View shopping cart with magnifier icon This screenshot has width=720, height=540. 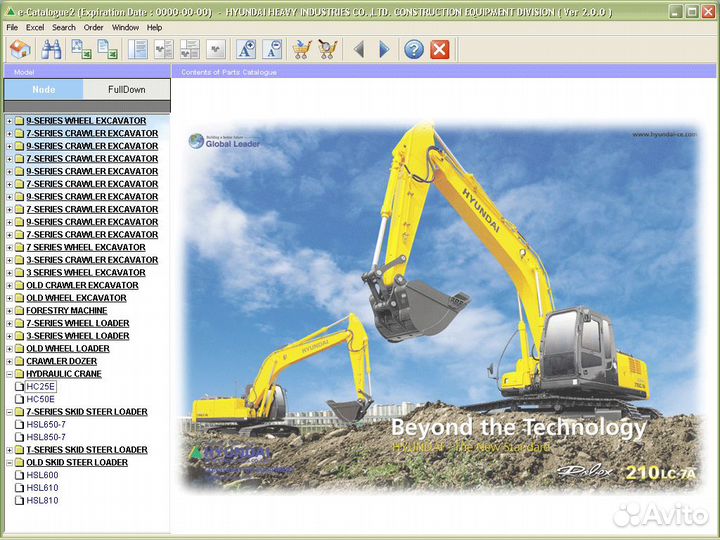point(327,49)
